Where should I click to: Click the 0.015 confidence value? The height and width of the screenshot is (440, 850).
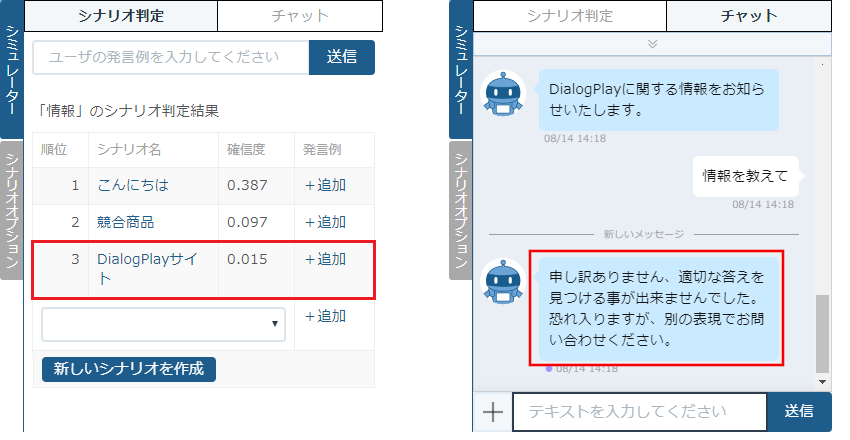[x=247, y=259]
